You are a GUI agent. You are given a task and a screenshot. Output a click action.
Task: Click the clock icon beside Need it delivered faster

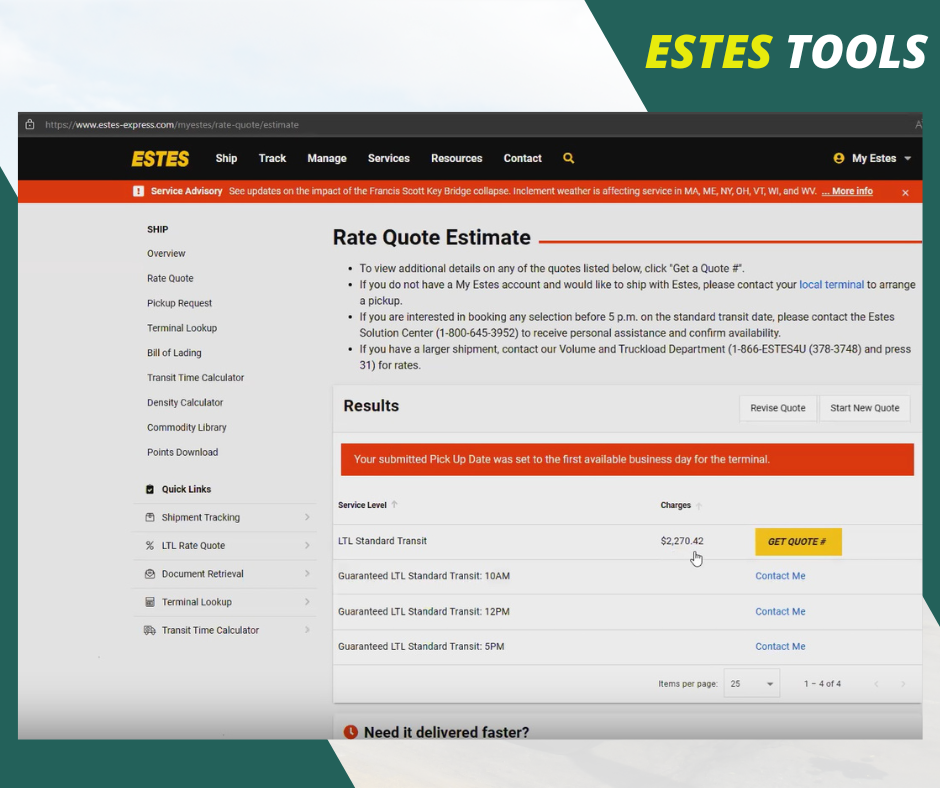point(351,732)
